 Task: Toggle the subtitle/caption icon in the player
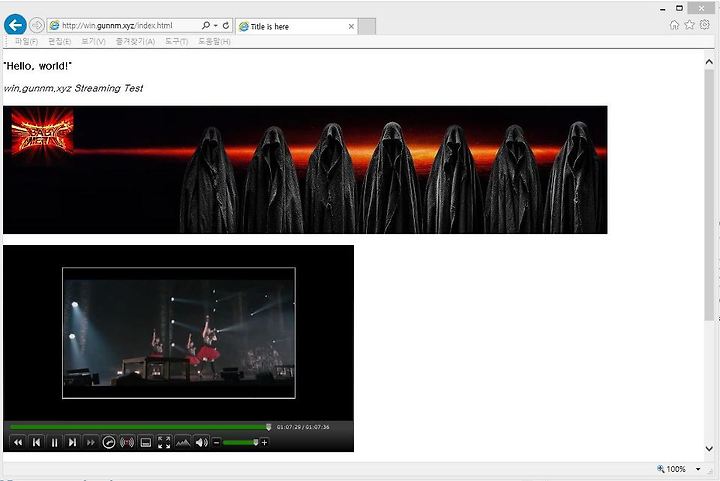click(x=146, y=442)
